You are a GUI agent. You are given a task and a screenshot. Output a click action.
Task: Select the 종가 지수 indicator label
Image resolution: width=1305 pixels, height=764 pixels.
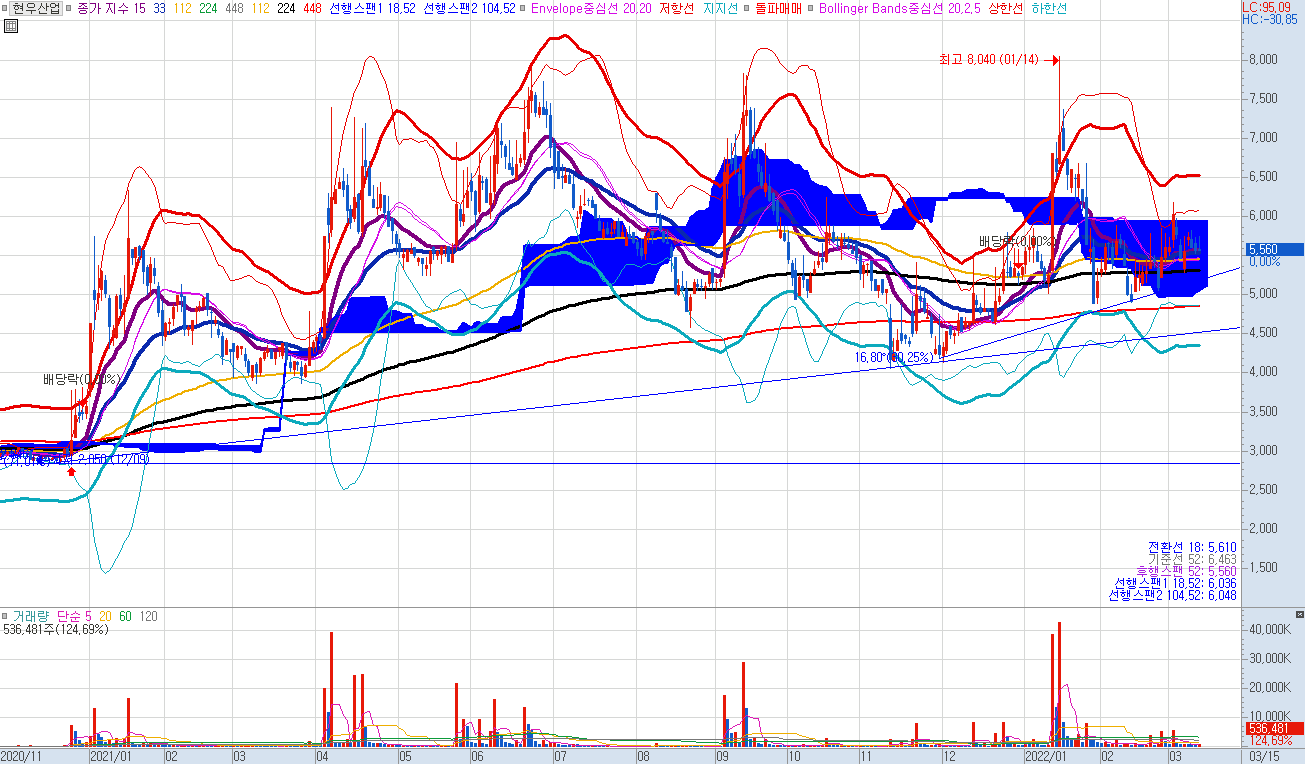click(x=103, y=8)
